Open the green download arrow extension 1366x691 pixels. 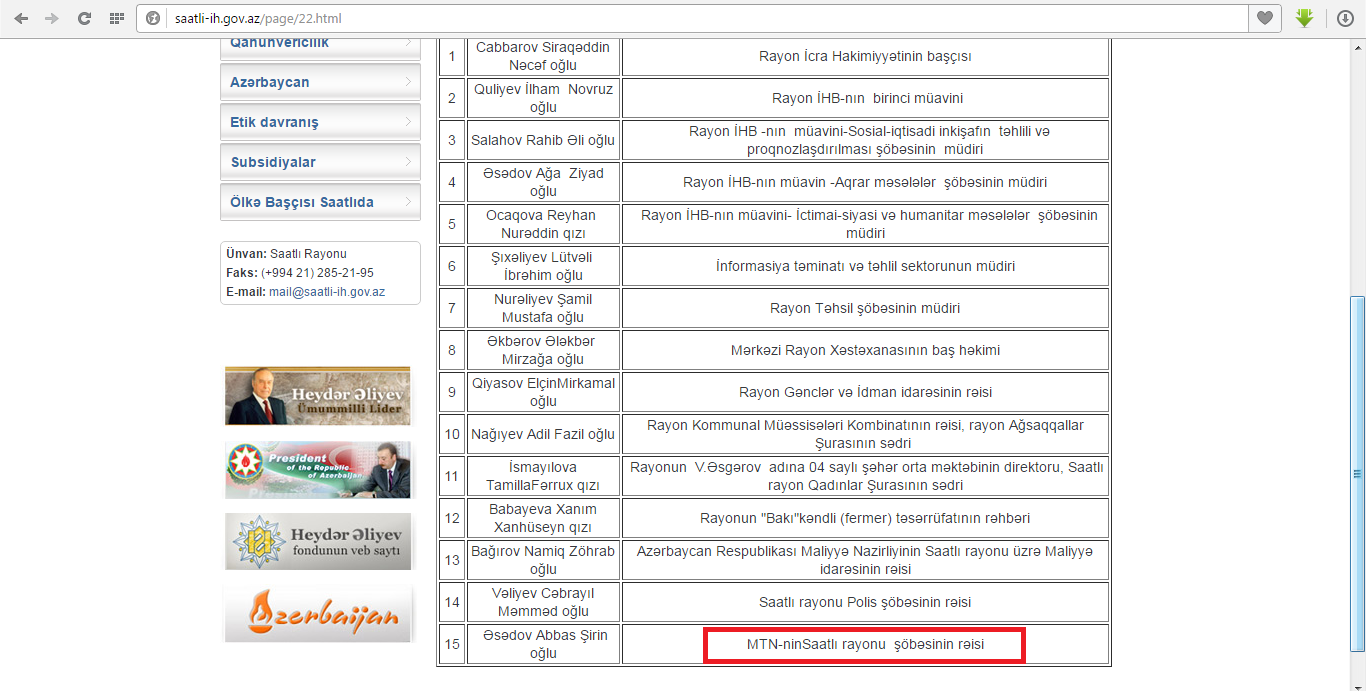pyautogui.click(x=1304, y=18)
